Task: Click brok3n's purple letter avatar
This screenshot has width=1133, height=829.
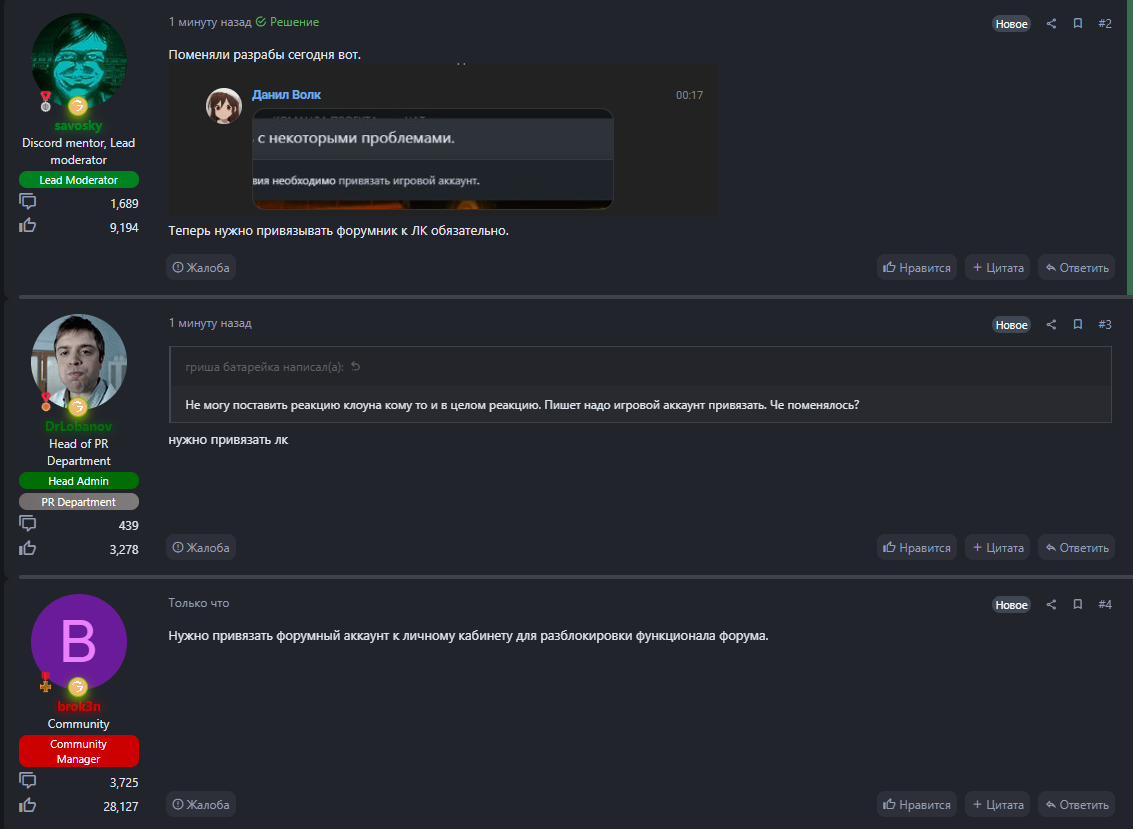Action: 79,642
